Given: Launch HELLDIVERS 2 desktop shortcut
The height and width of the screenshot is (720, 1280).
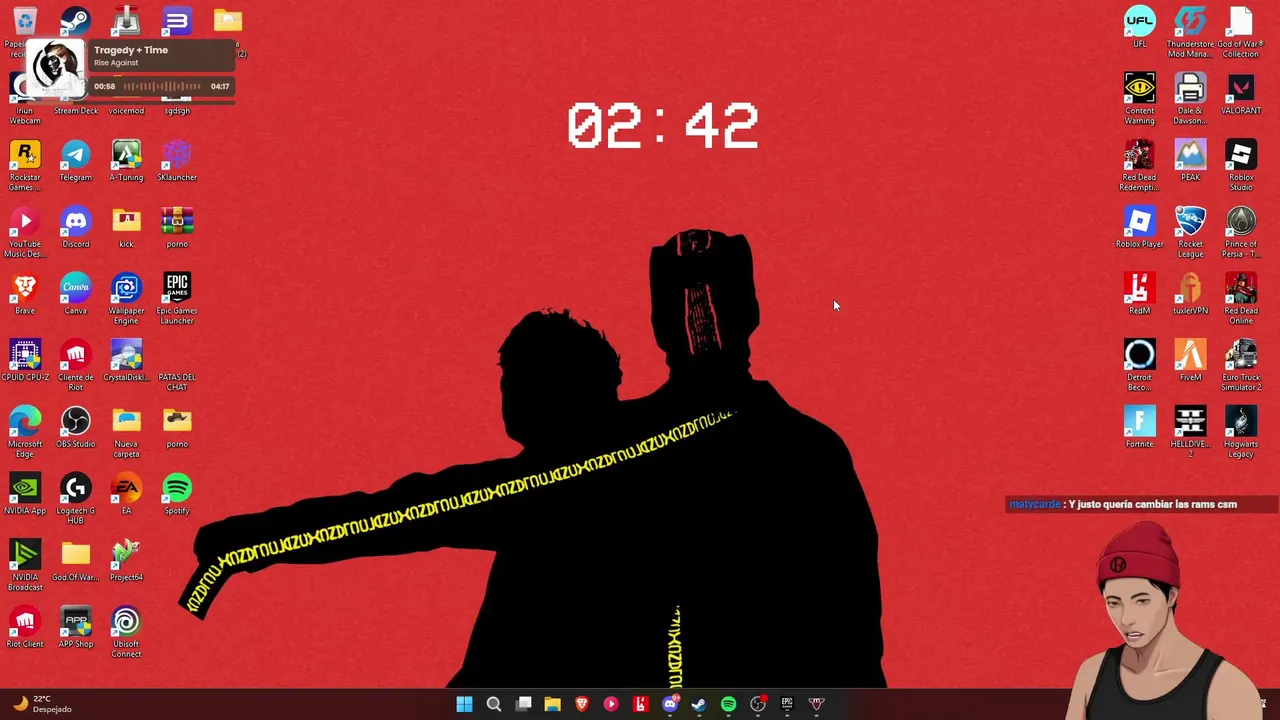Looking at the screenshot, I should click(1190, 432).
